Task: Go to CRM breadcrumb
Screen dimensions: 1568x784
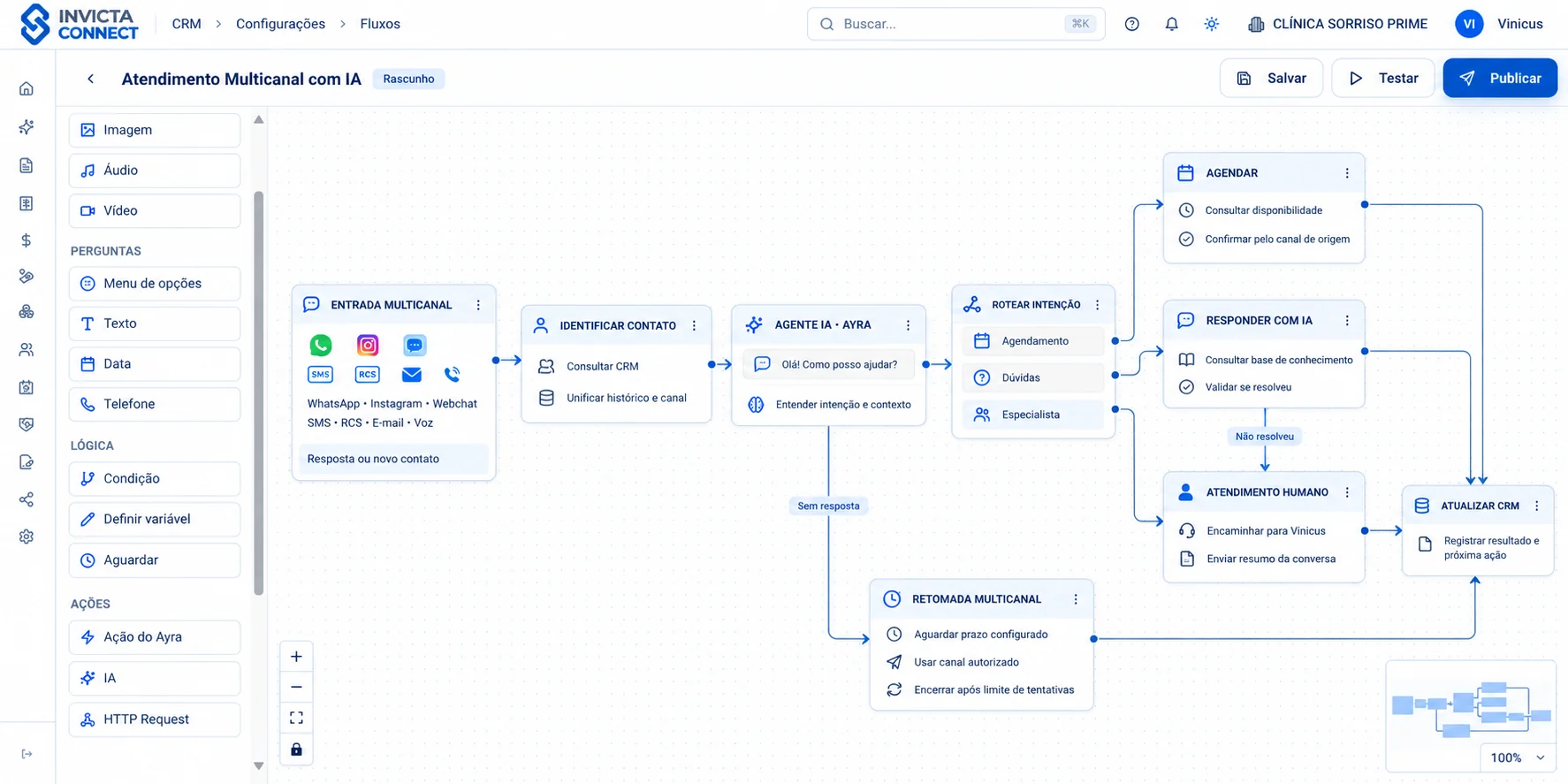Action: point(186,24)
